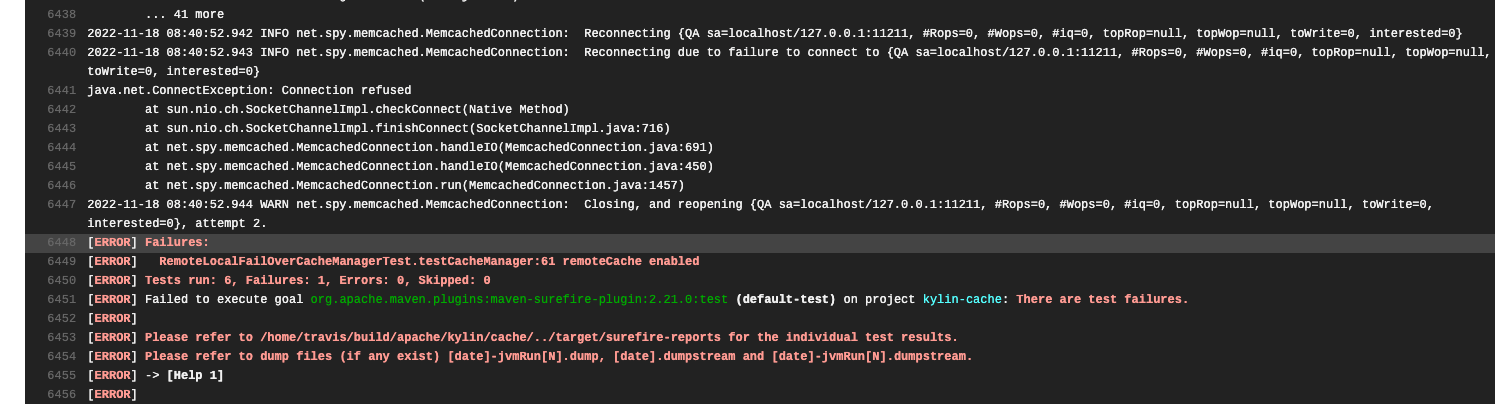Select log line number 6439
Screen dimensions: 1495x404
coord(61,34)
